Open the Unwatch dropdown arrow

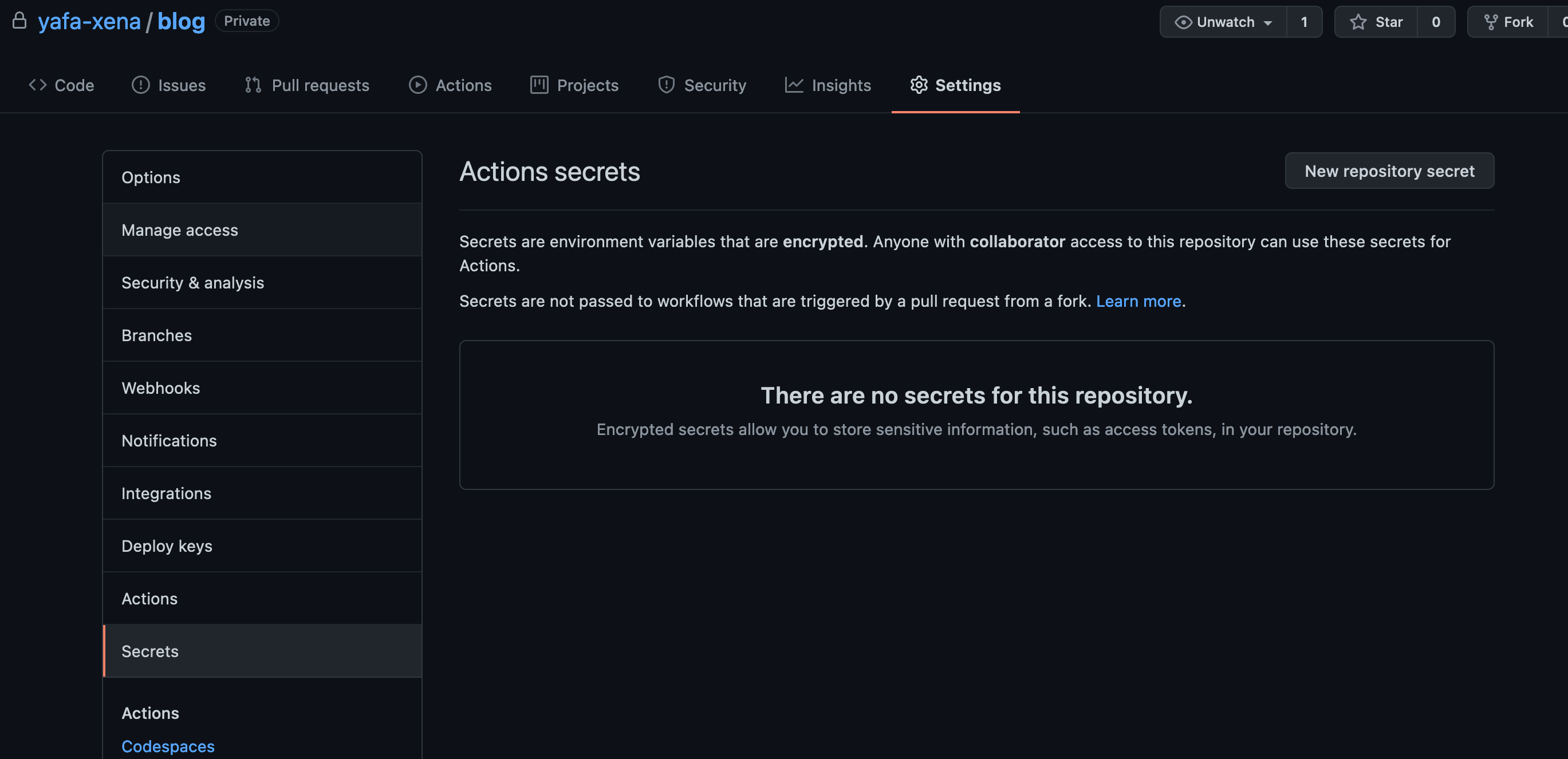(x=1268, y=23)
